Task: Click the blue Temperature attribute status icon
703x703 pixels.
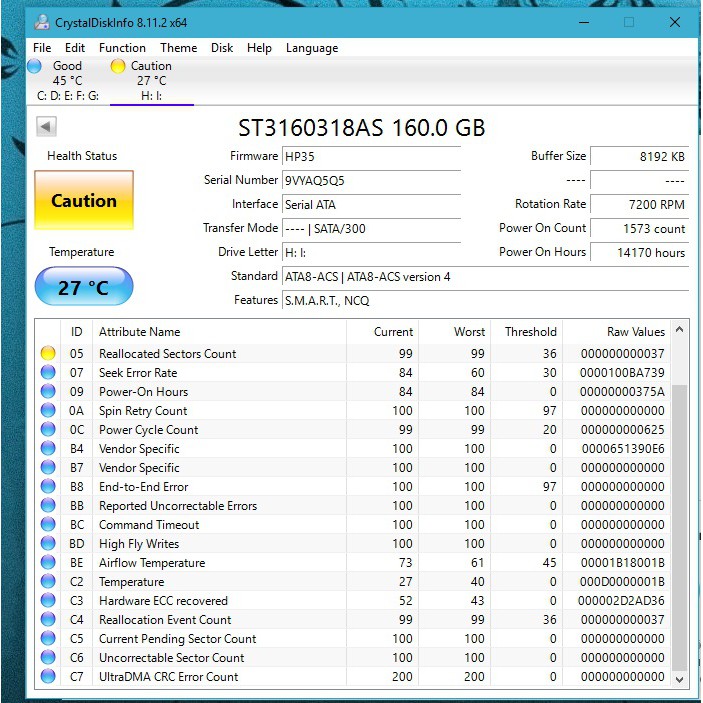Action: point(48,582)
